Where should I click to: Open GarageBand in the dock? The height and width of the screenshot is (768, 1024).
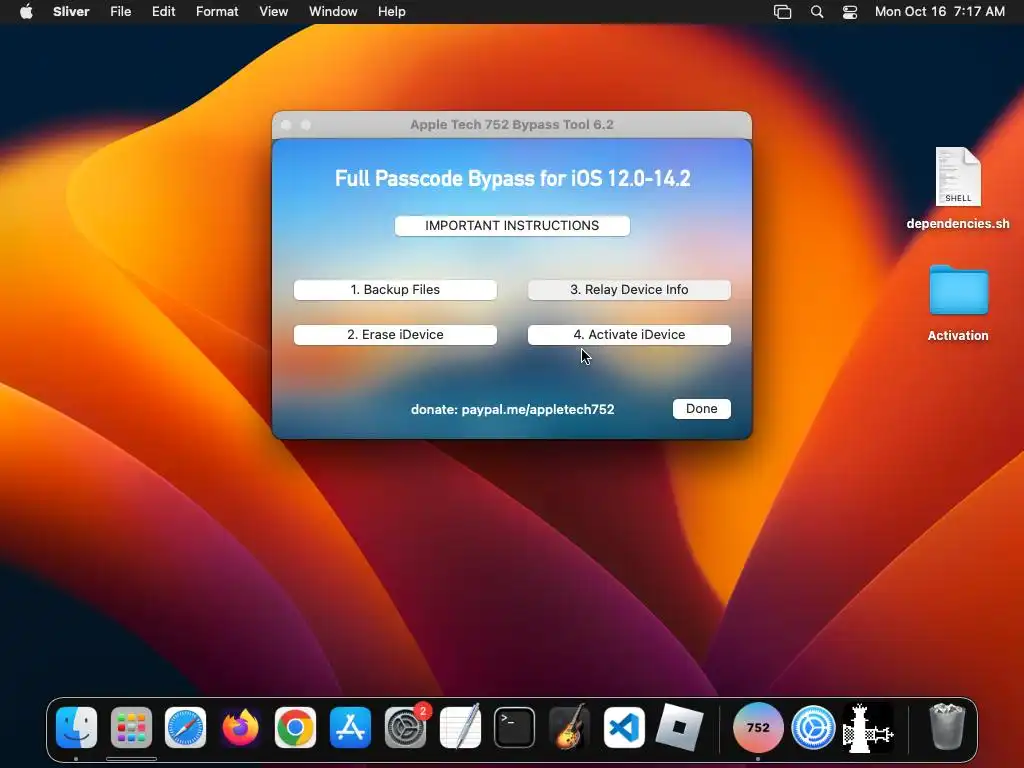point(569,728)
